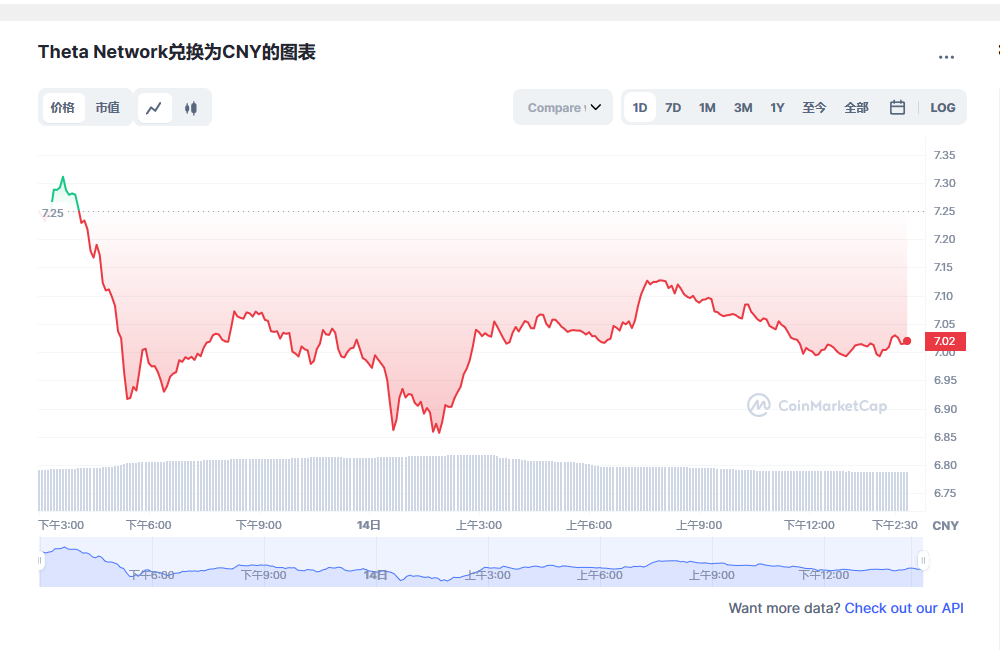Viewport: 1000px width, 650px height.
Task: Select the line chart view icon
Action: point(154,108)
